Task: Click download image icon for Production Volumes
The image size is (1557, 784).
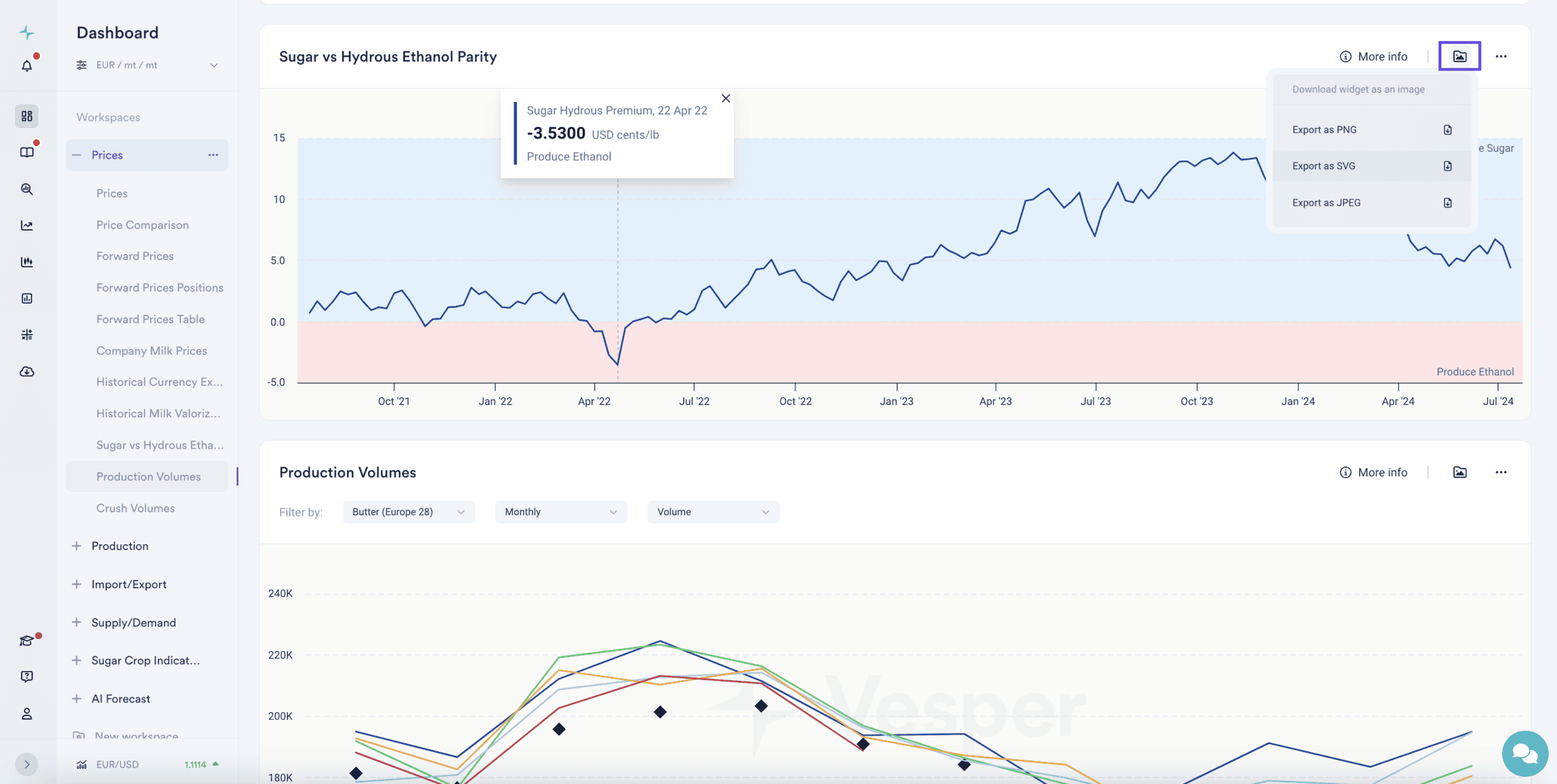Action: [1460, 472]
